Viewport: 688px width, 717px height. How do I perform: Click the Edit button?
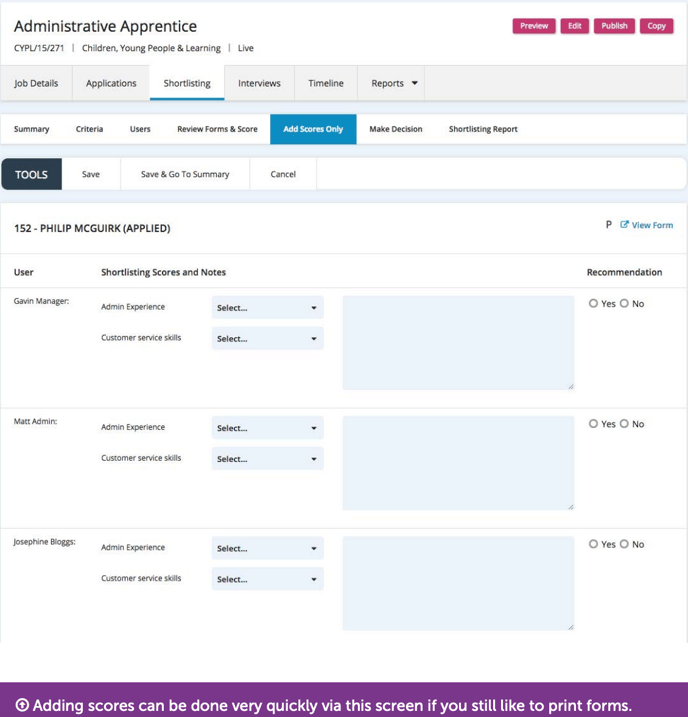[575, 26]
